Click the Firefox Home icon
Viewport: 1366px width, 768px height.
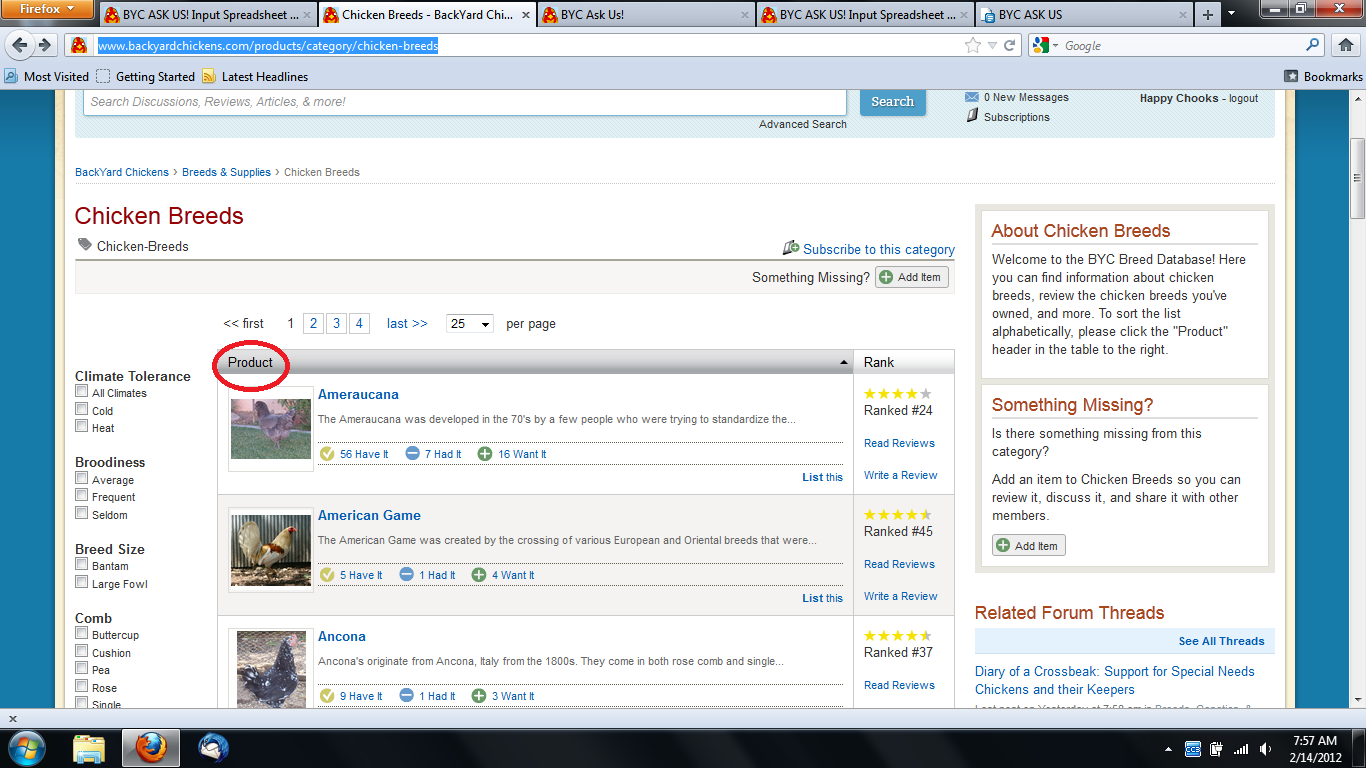(1345, 45)
